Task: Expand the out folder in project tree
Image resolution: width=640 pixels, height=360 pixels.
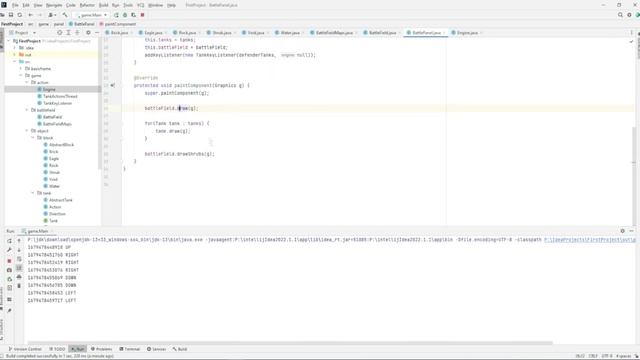Action: pyautogui.click(x=15, y=55)
